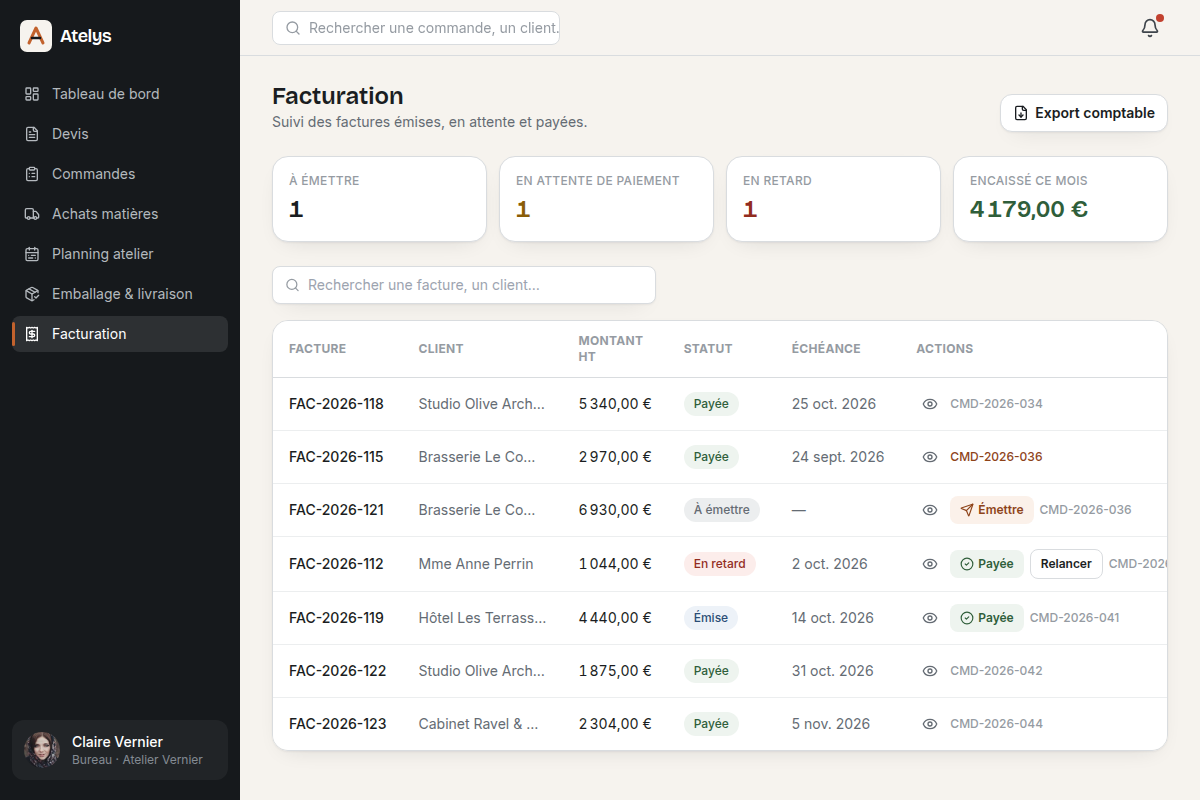Navigate to Achats matières
The image size is (1200, 800).
120,214
